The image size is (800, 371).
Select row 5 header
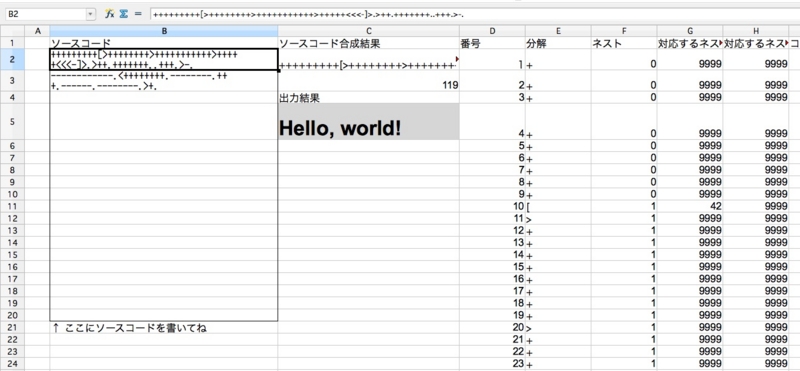point(12,121)
